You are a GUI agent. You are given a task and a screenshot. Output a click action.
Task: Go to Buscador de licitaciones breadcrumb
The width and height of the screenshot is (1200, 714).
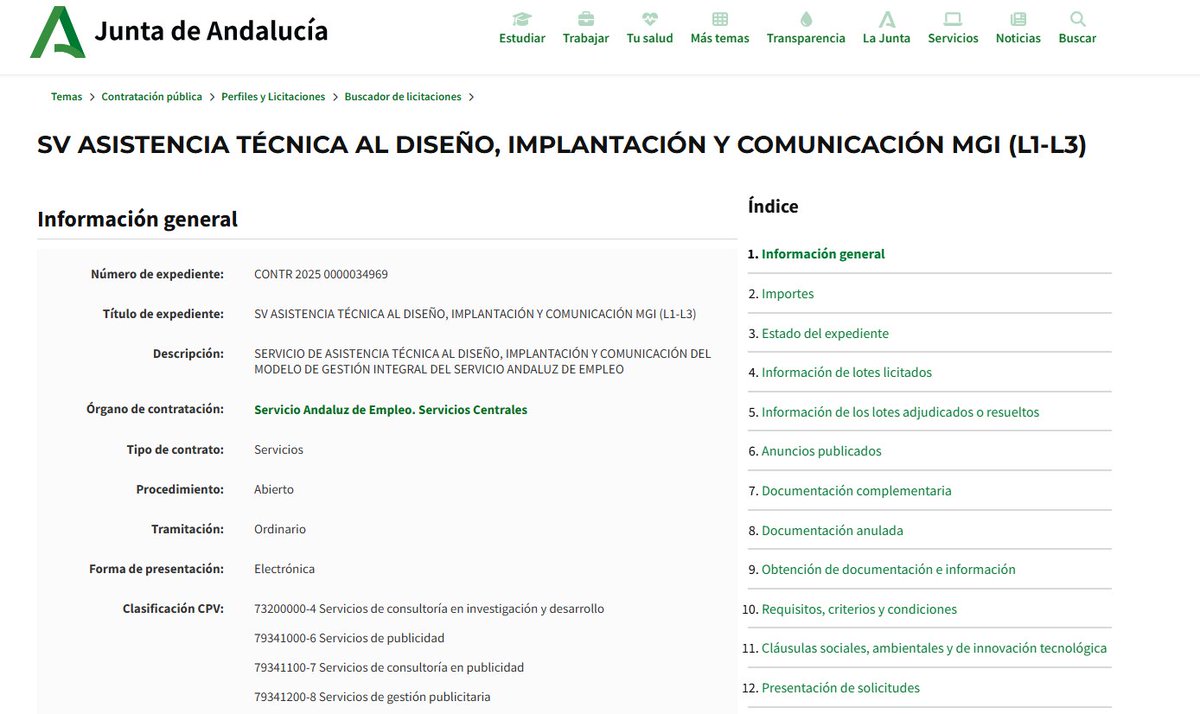(403, 97)
